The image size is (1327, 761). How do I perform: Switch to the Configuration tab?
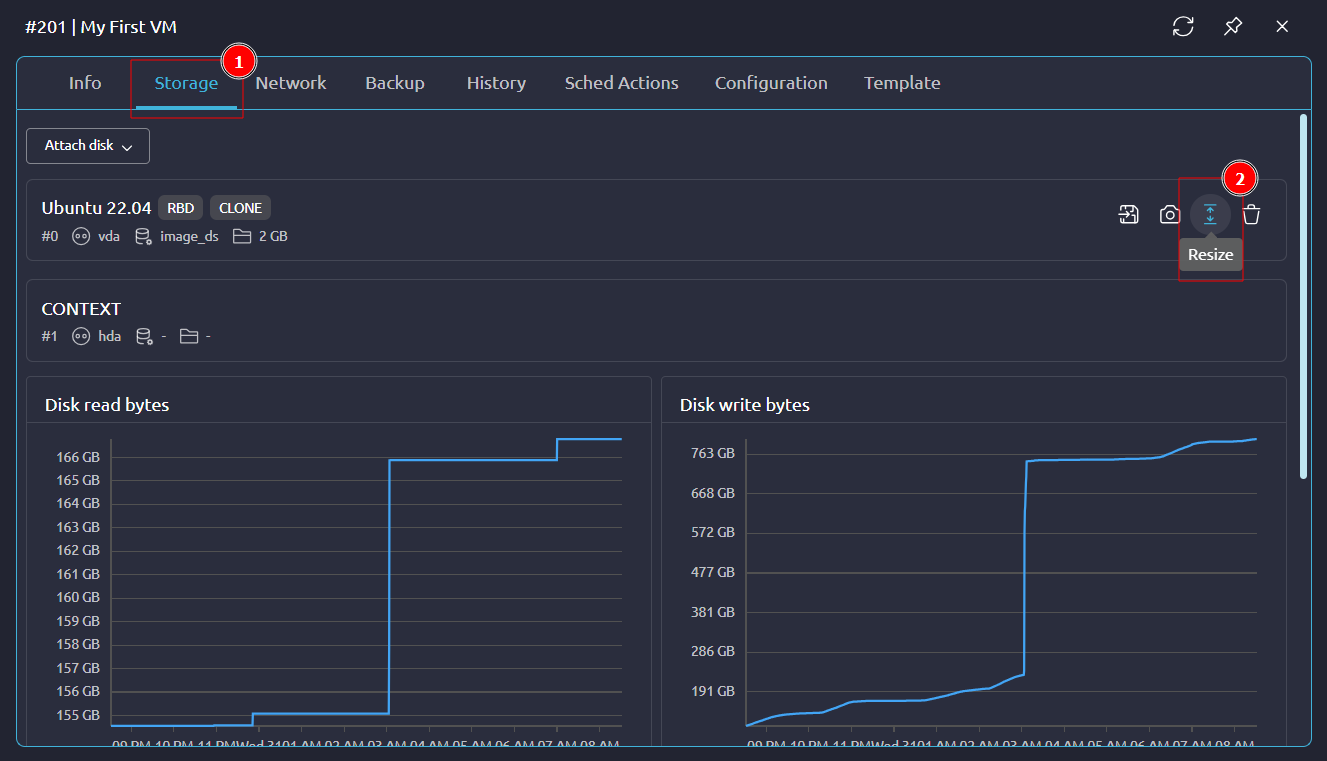(x=771, y=83)
